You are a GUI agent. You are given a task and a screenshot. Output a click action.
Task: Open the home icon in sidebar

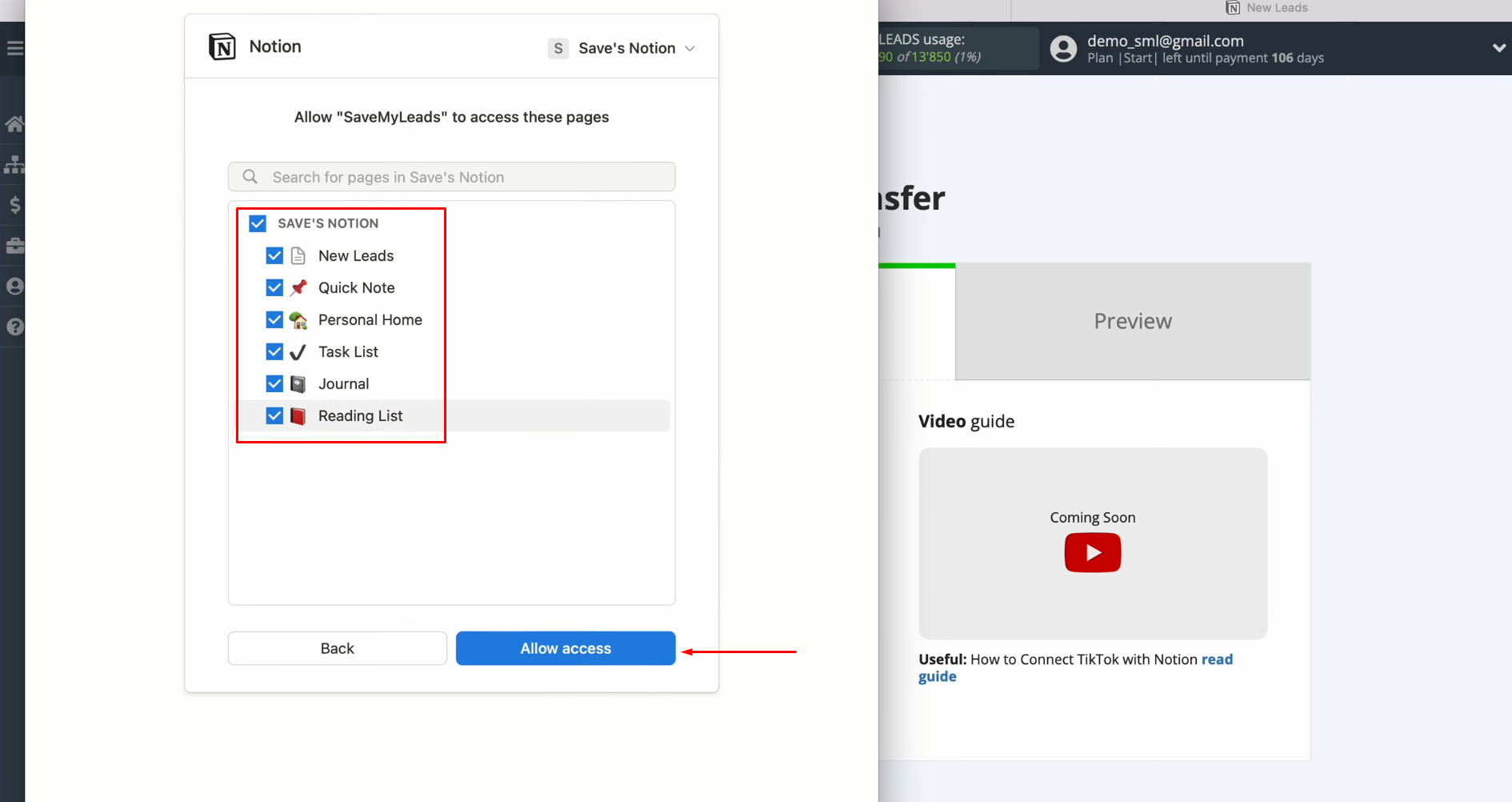[x=14, y=124]
